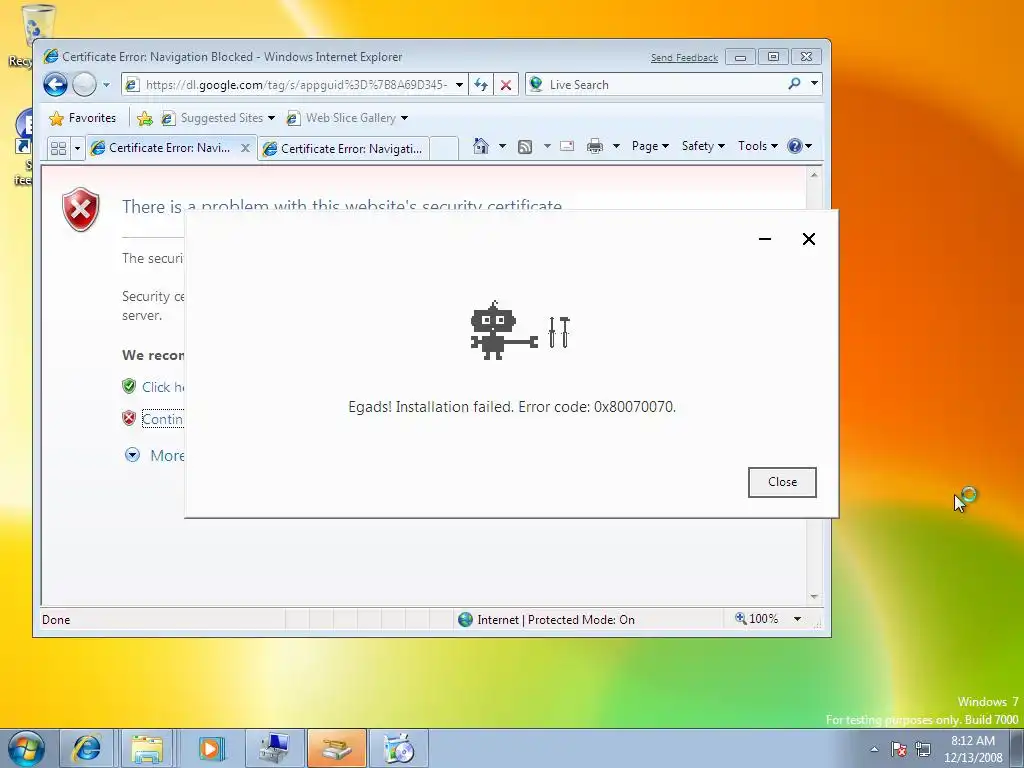Screen dimensions: 1024x768
Task: Open the search provider options dropdown
Action: click(814, 84)
